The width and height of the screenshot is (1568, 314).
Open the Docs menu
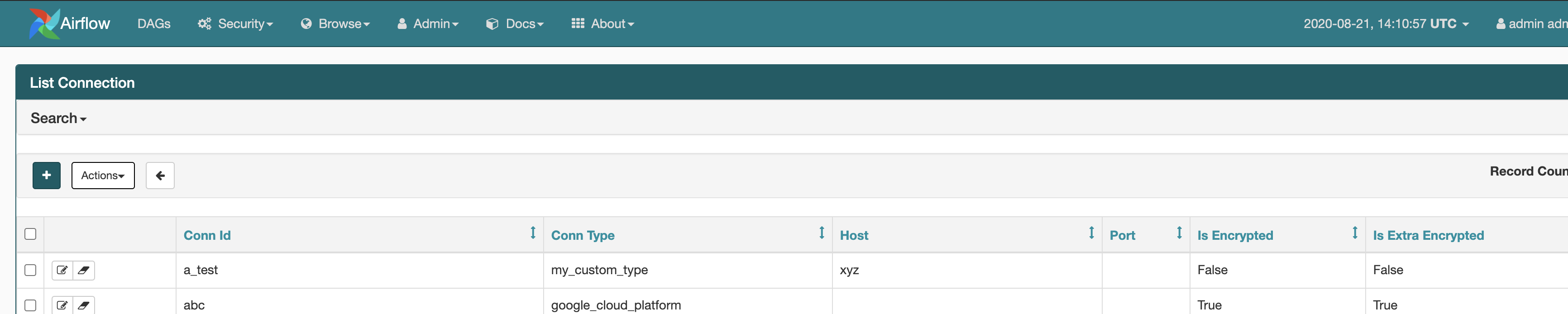pyautogui.click(x=515, y=24)
